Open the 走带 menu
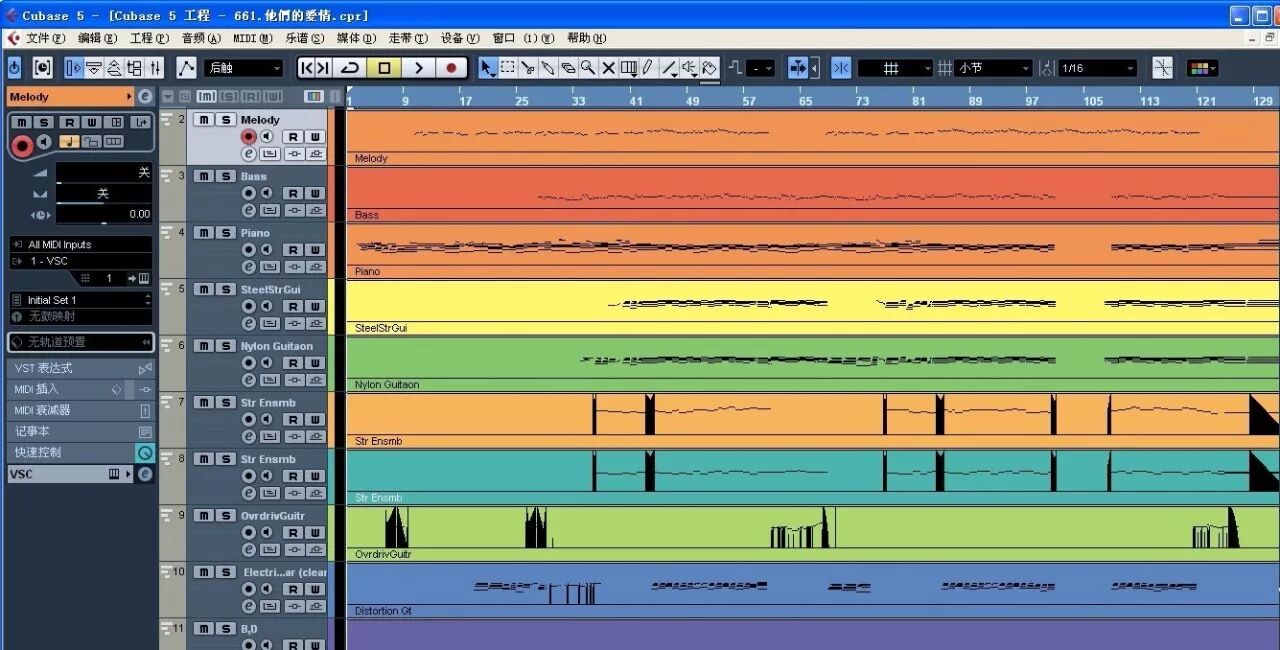This screenshot has width=1280, height=650. click(x=407, y=38)
